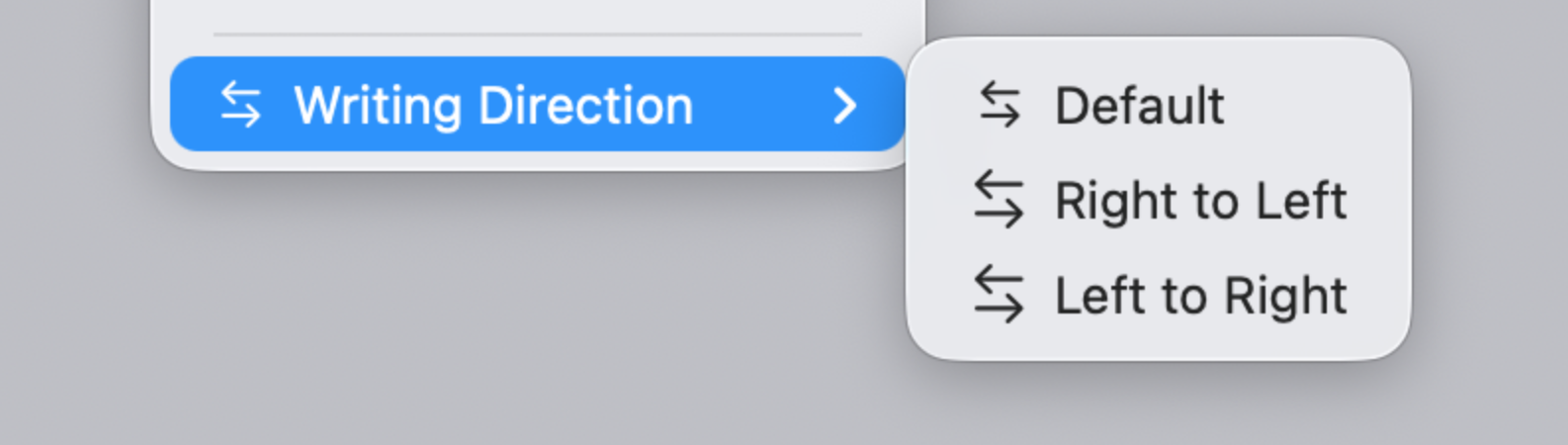Click the arrows icon beside Right to Left

pyautogui.click(x=999, y=199)
